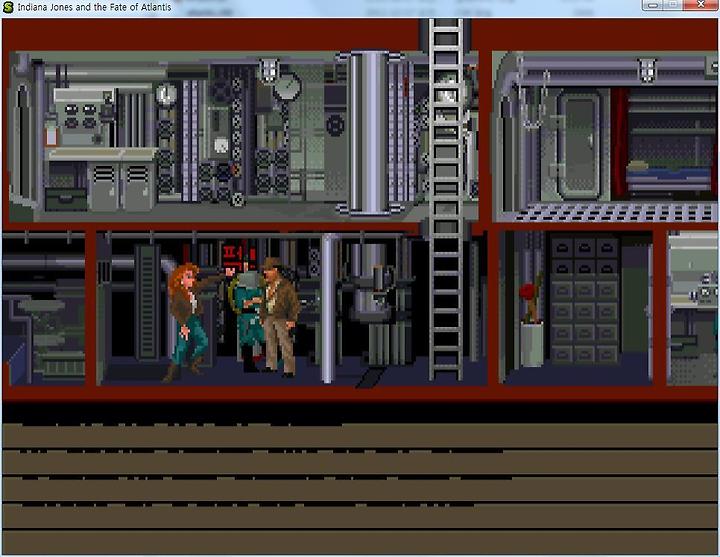Image resolution: width=720 pixels, height=557 pixels.
Task: Click the round pressure gauge under ceiling lamp
Action: (288, 86)
